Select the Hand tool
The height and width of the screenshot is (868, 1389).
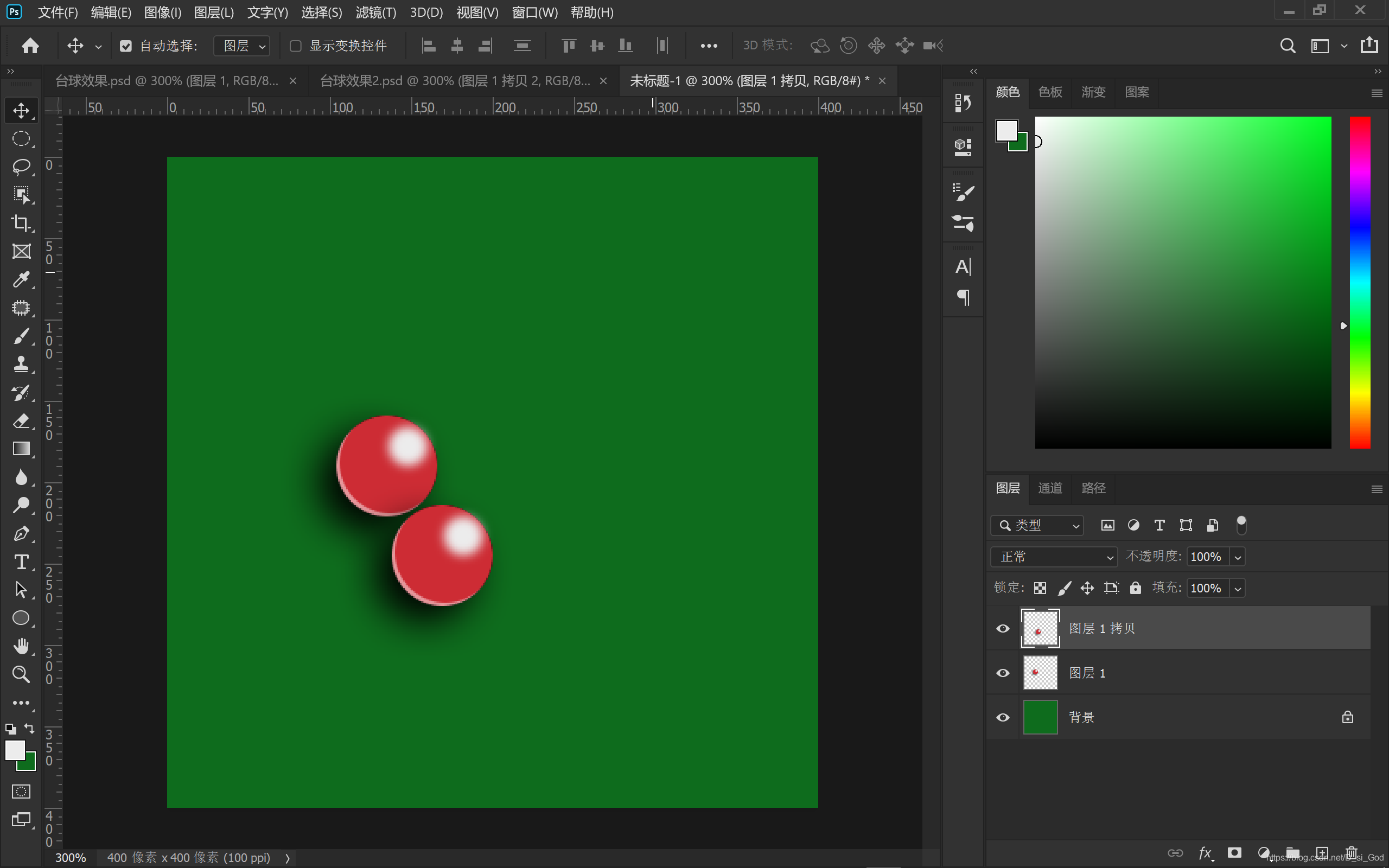coord(21,646)
